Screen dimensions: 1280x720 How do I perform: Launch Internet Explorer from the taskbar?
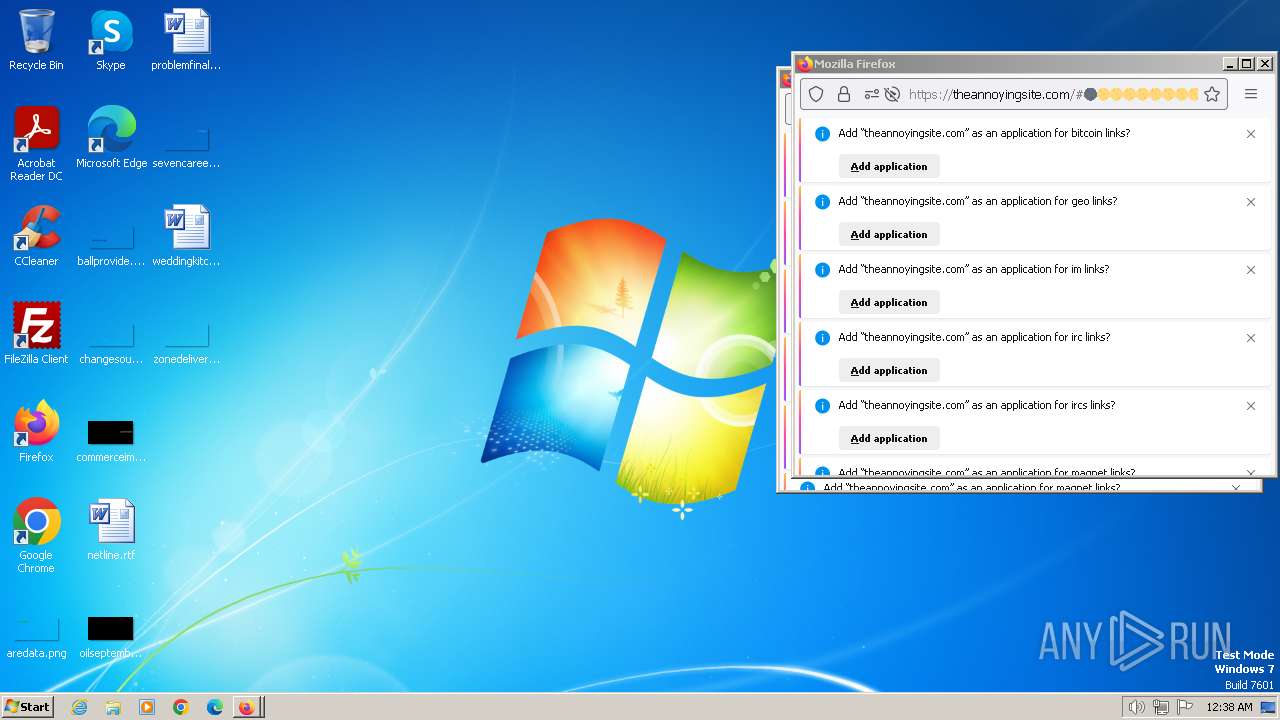(79, 707)
